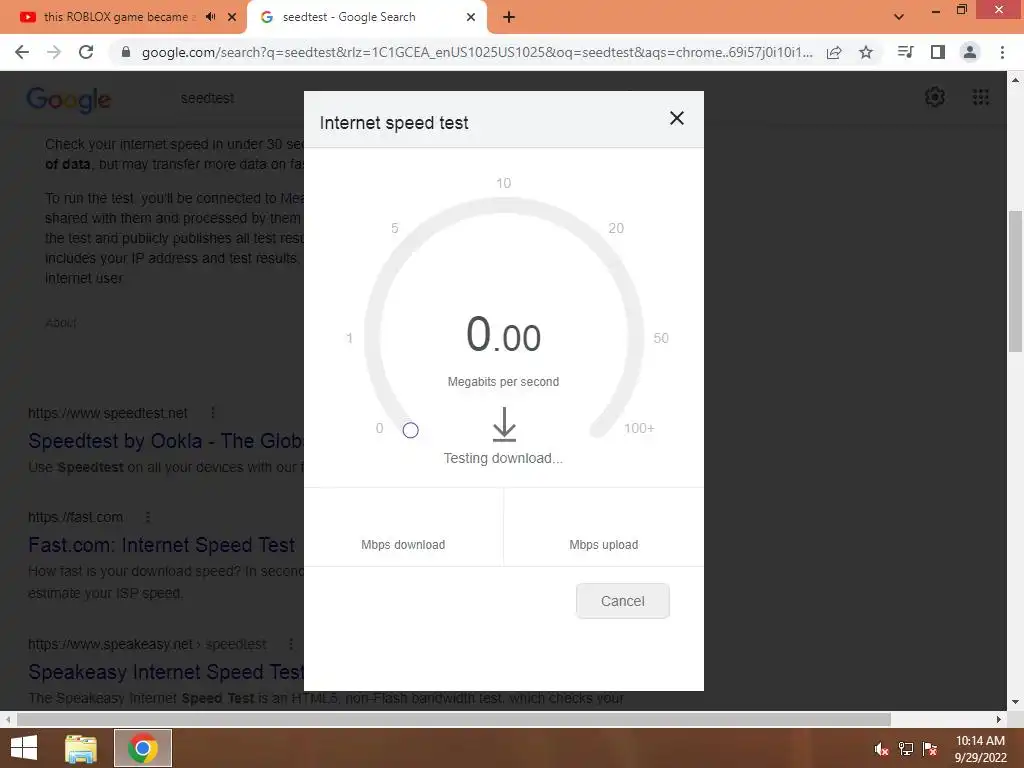
Task: Mute the YouTube tab audio icon
Action: (x=210, y=17)
